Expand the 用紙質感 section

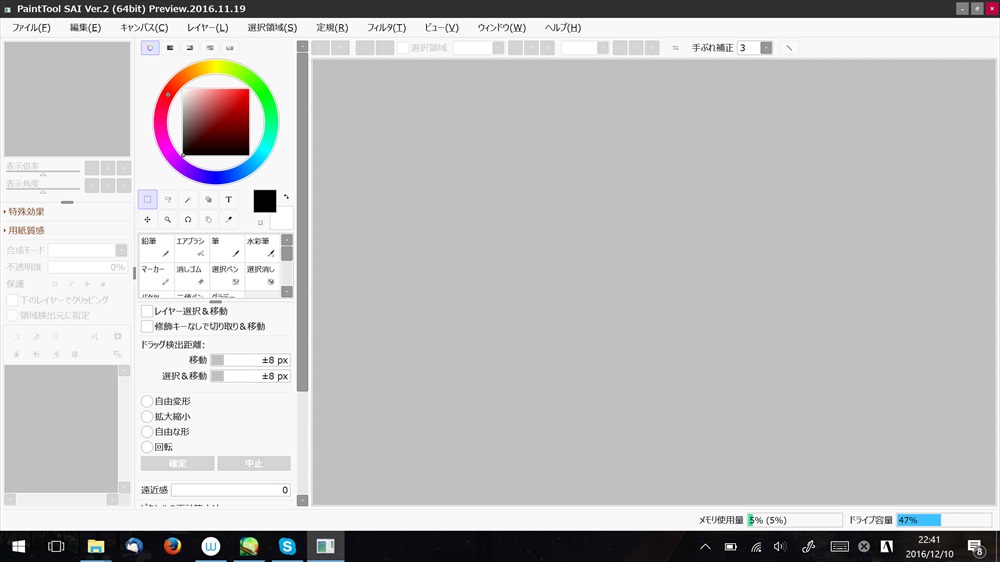click(25, 230)
